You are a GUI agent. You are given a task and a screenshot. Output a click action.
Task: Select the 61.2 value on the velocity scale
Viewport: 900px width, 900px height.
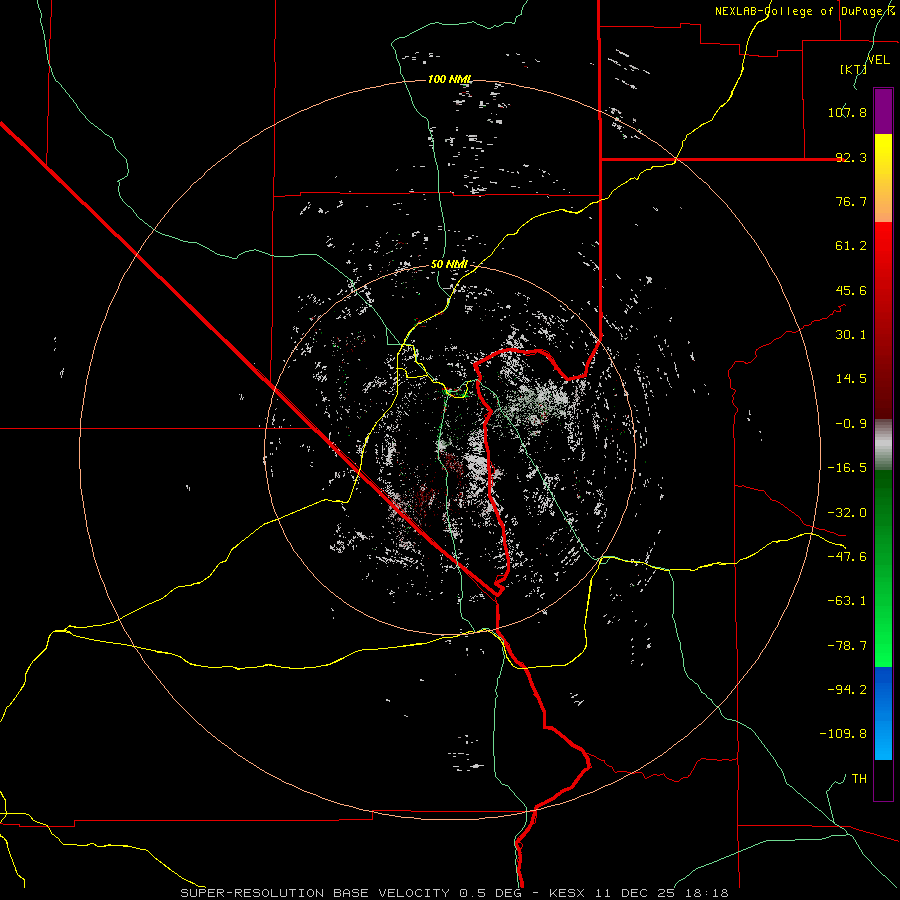851,246
